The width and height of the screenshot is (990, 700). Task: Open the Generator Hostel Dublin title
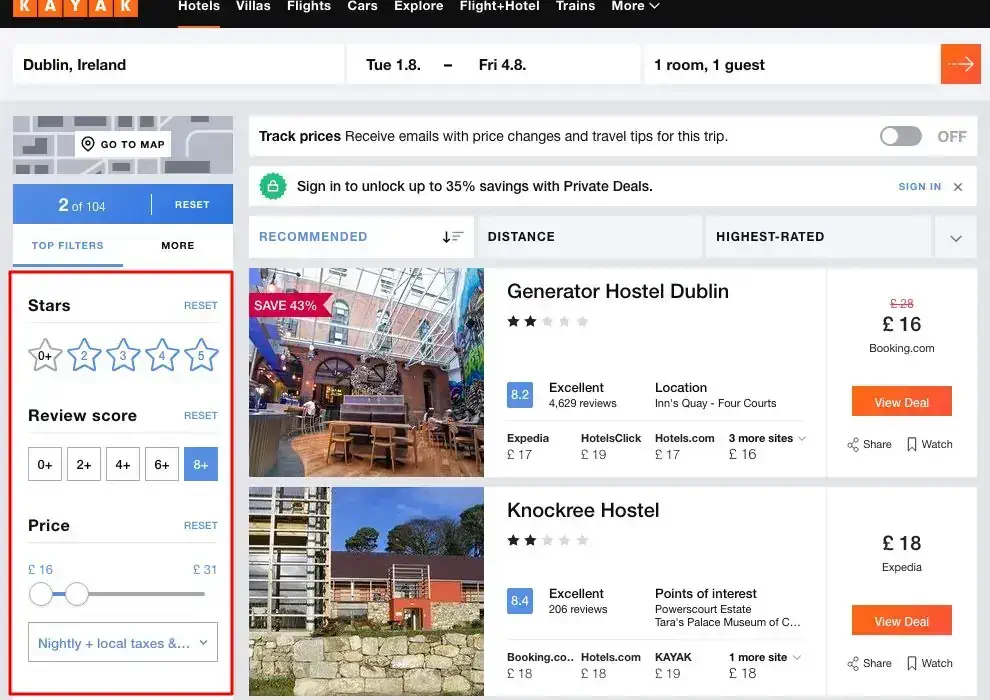click(x=617, y=291)
